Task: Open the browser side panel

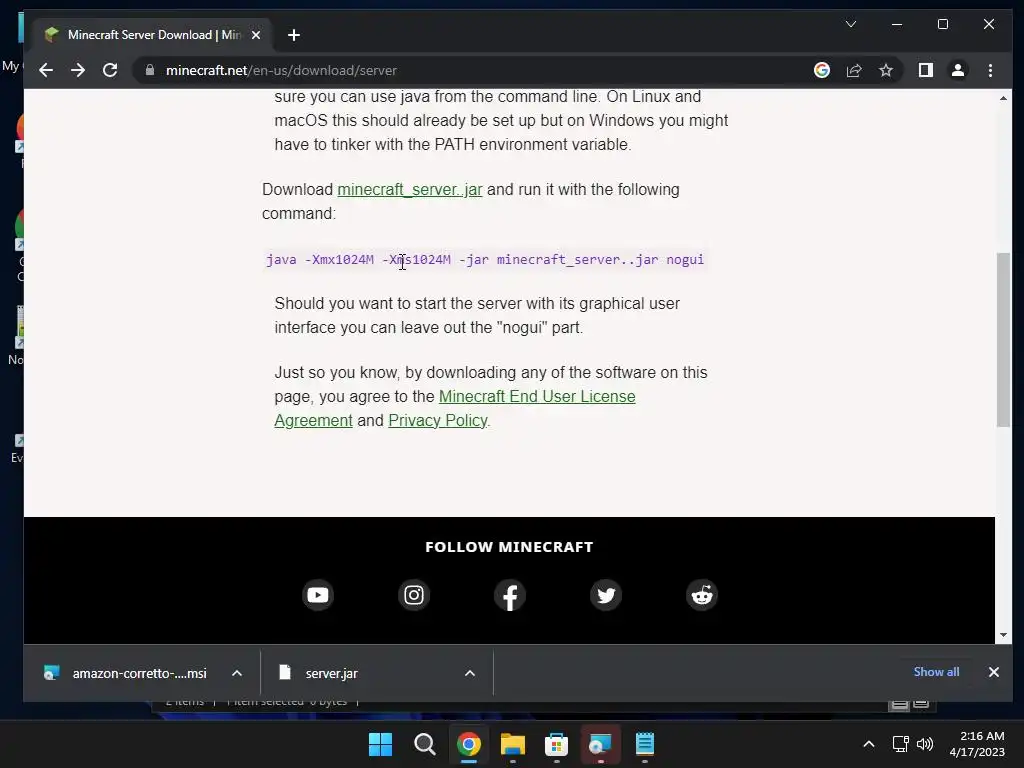Action: [x=925, y=70]
